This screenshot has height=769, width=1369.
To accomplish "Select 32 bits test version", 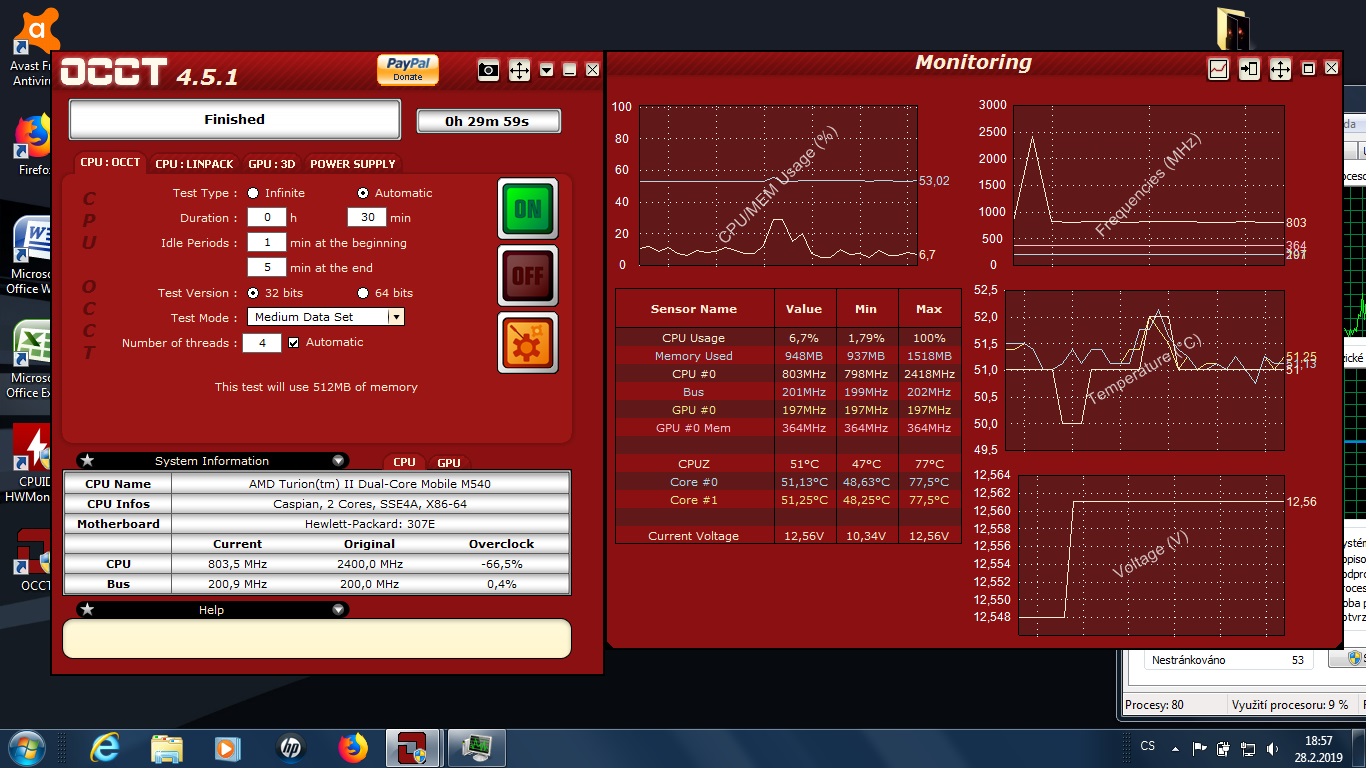I will point(253,293).
